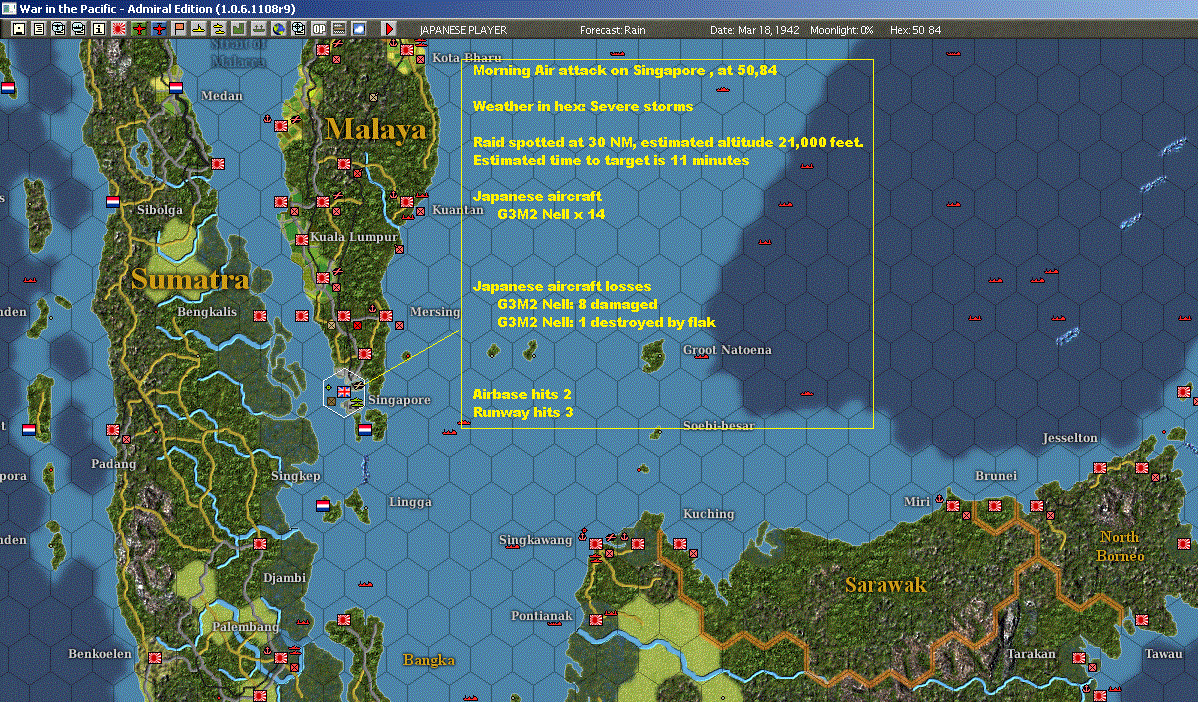
Task: Click the 'Jesselton' map label
Action: [x=1070, y=438]
